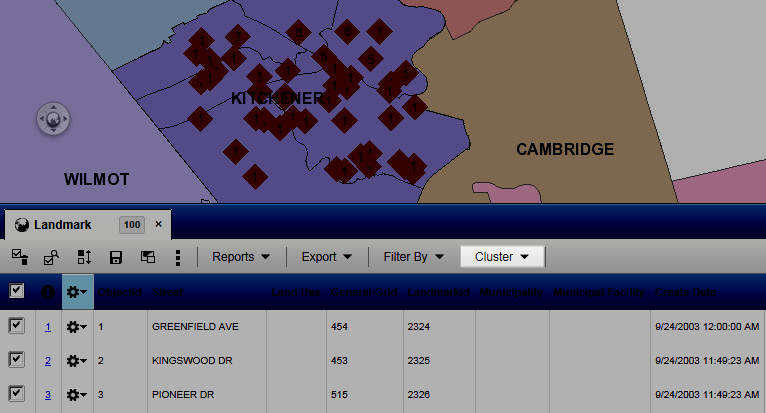Click the zoom to selected features icon

click(52, 257)
